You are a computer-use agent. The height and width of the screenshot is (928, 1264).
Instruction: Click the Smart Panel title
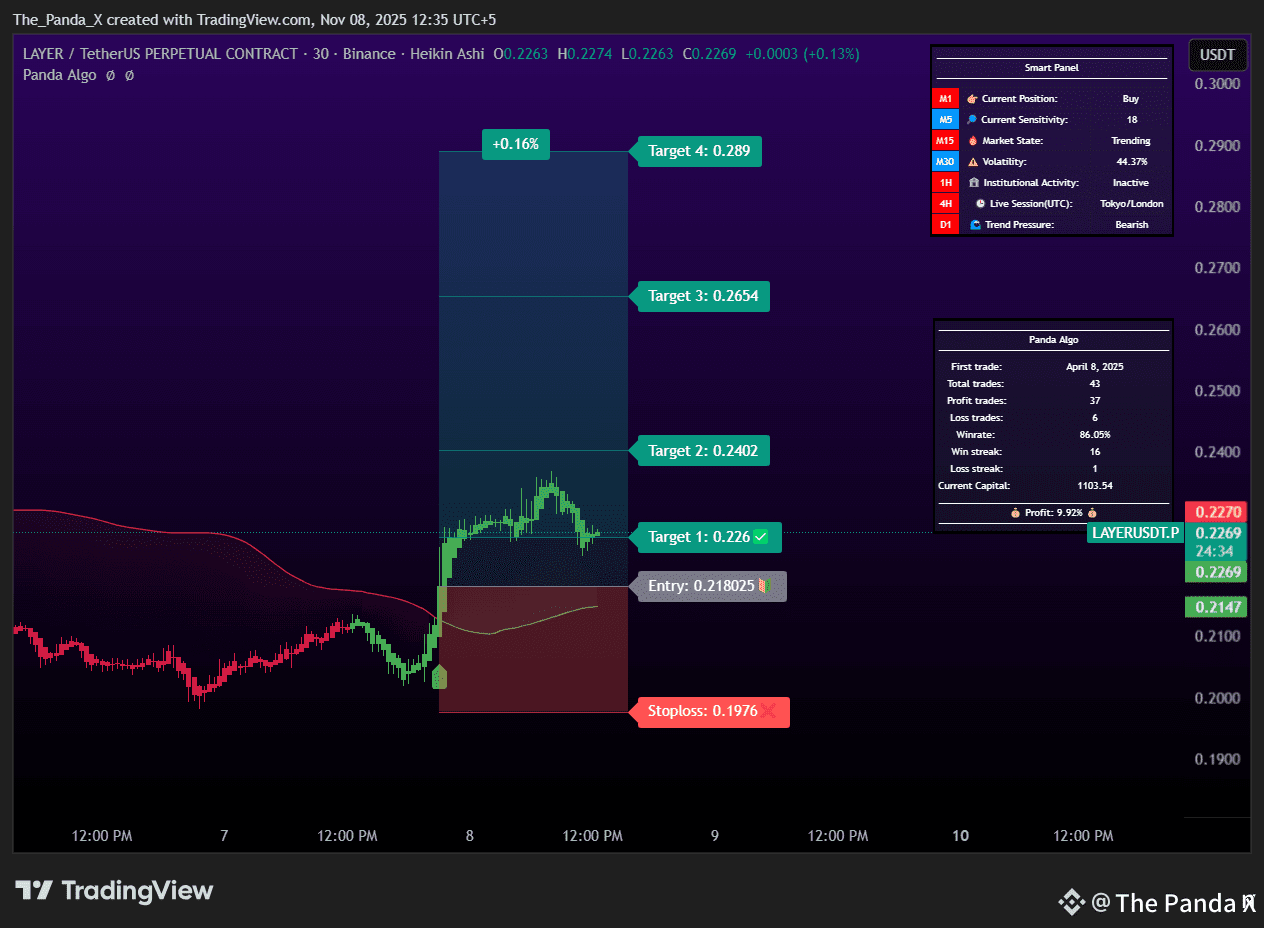tap(1051, 69)
